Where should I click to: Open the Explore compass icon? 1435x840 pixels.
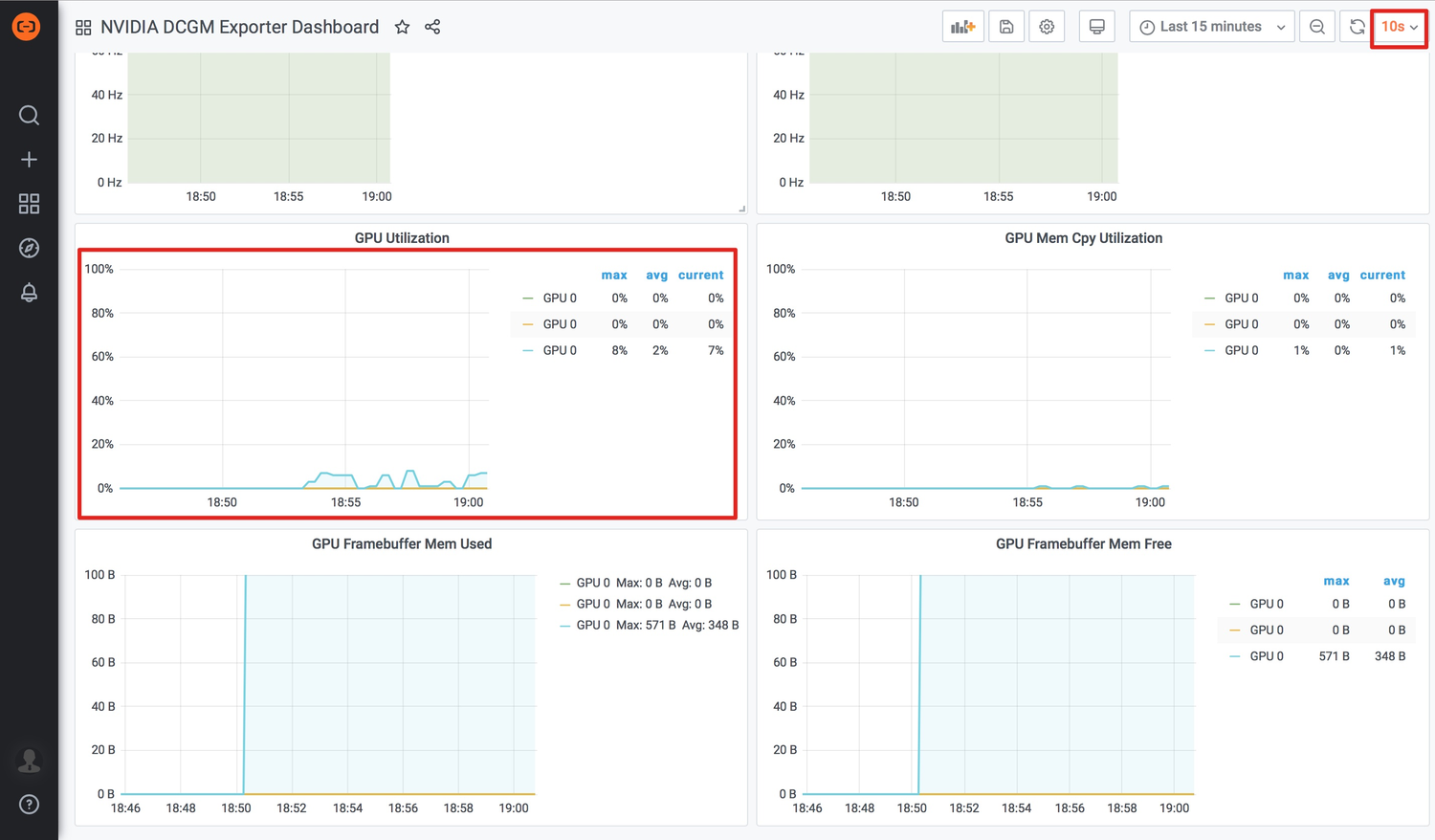click(x=29, y=248)
